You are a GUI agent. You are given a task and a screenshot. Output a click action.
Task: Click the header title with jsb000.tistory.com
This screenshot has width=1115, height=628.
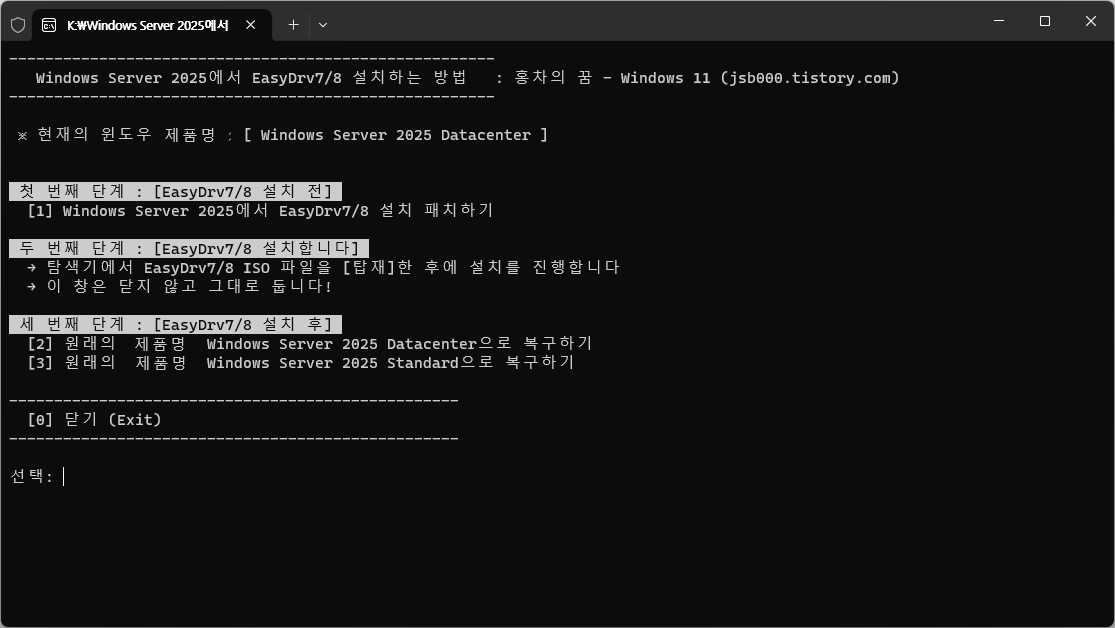coord(467,78)
